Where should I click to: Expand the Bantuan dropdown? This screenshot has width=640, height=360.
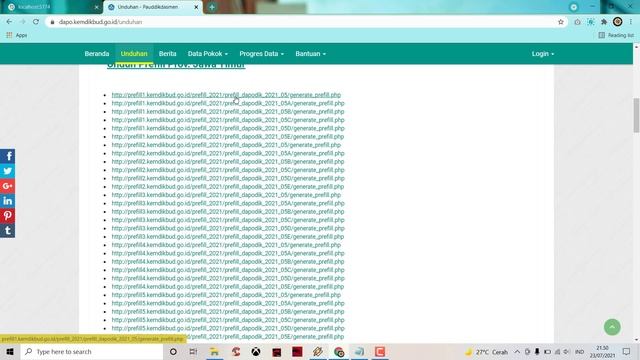point(310,54)
